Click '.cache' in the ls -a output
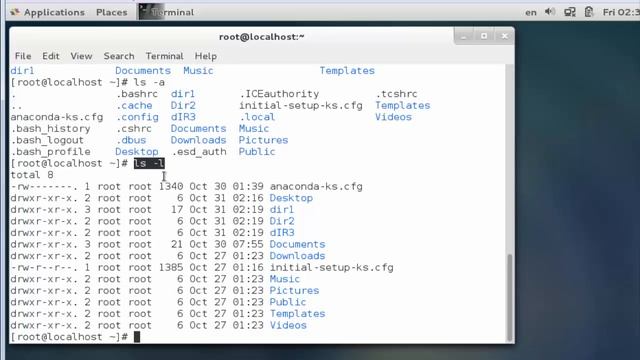 point(134,105)
